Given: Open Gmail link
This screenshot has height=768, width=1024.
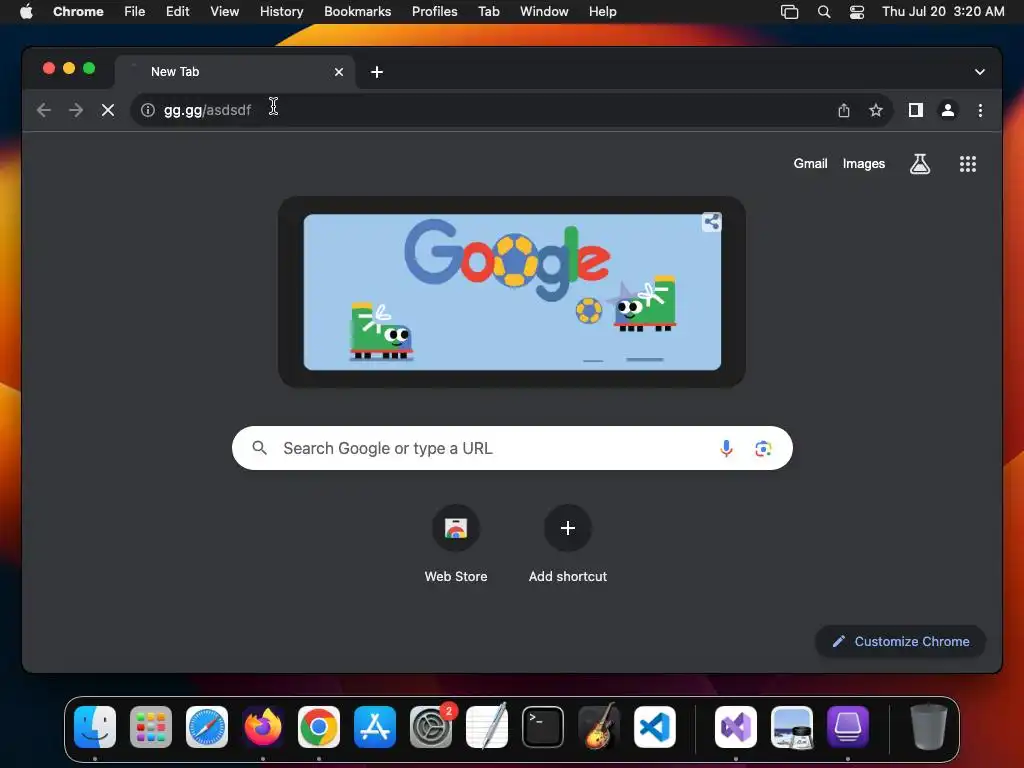Looking at the screenshot, I should (x=810, y=163).
